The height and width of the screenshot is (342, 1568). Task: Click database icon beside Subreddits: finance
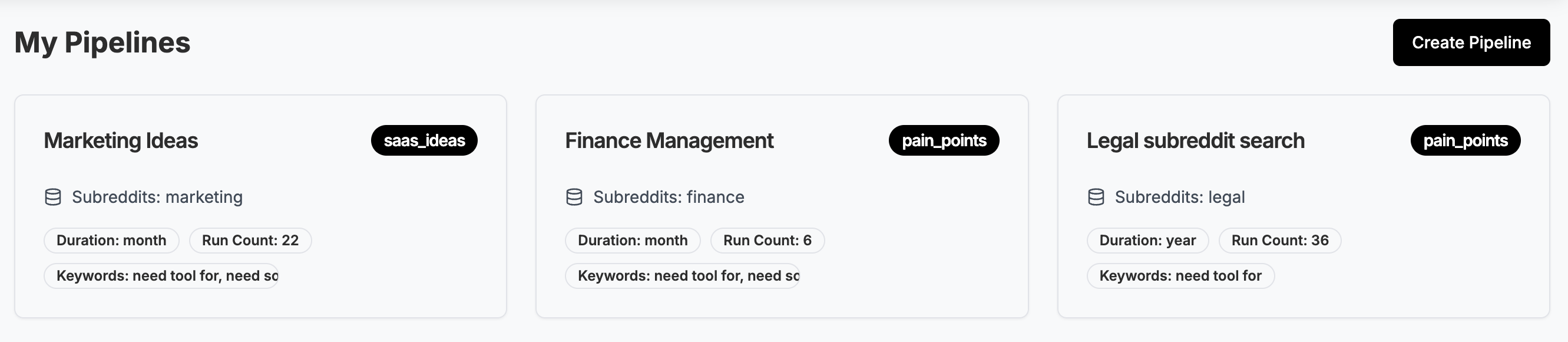click(574, 197)
